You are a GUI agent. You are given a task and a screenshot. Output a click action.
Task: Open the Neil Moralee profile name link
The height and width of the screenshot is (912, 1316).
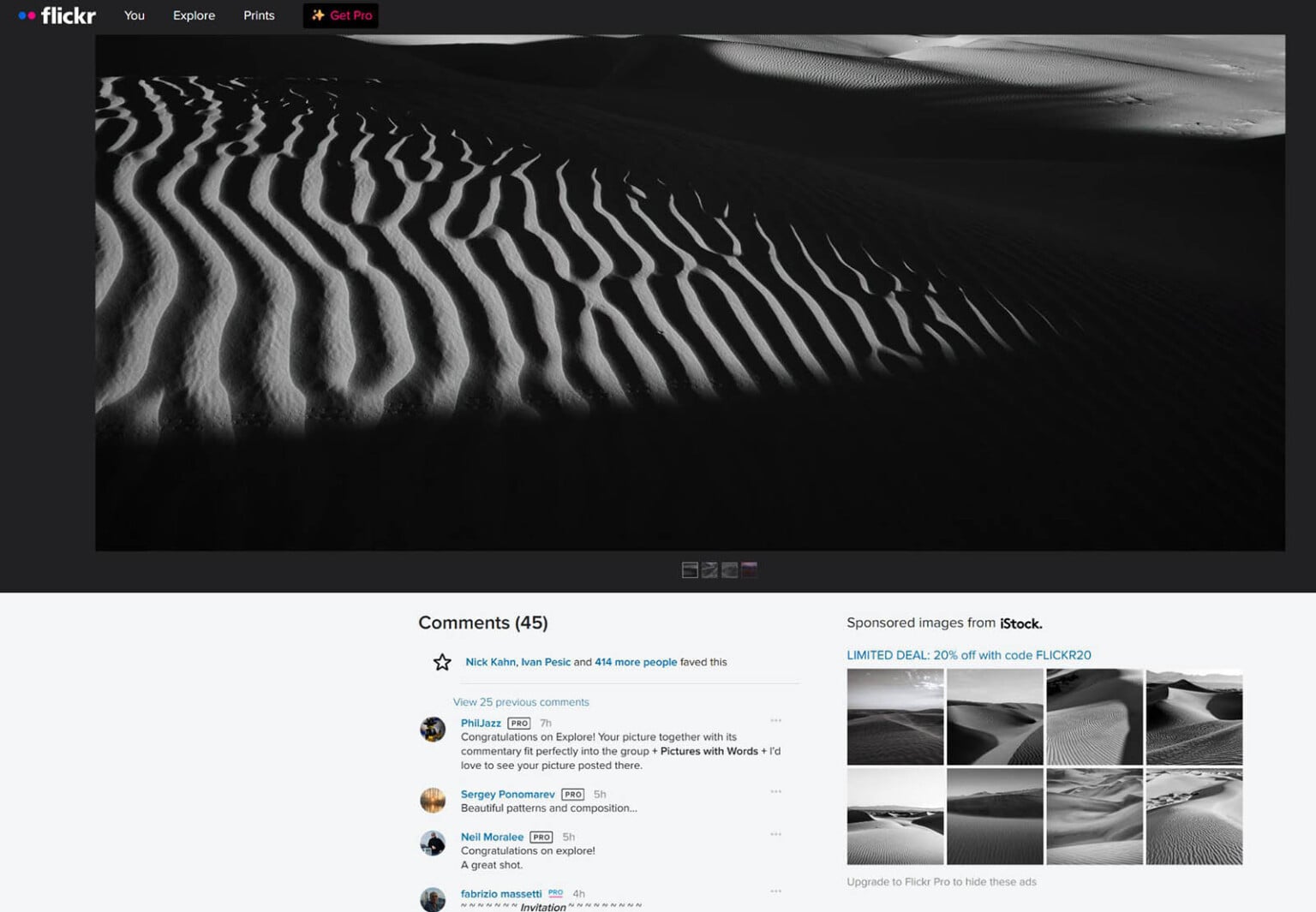point(492,837)
